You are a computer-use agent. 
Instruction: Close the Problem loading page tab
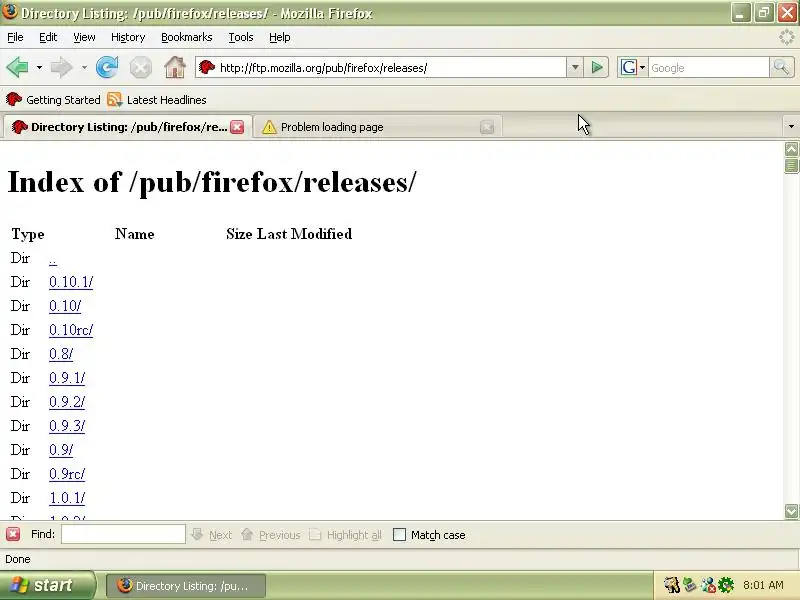pos(487,127)
